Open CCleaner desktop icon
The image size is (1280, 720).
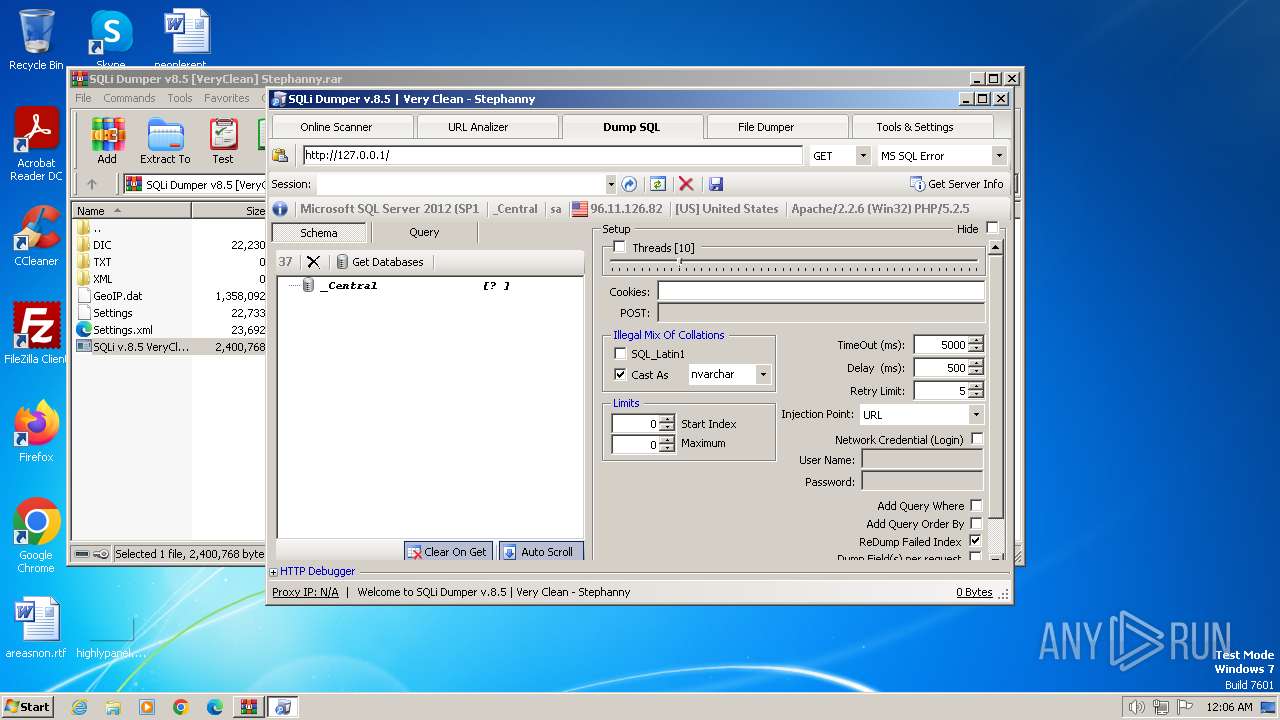point(36,237)
